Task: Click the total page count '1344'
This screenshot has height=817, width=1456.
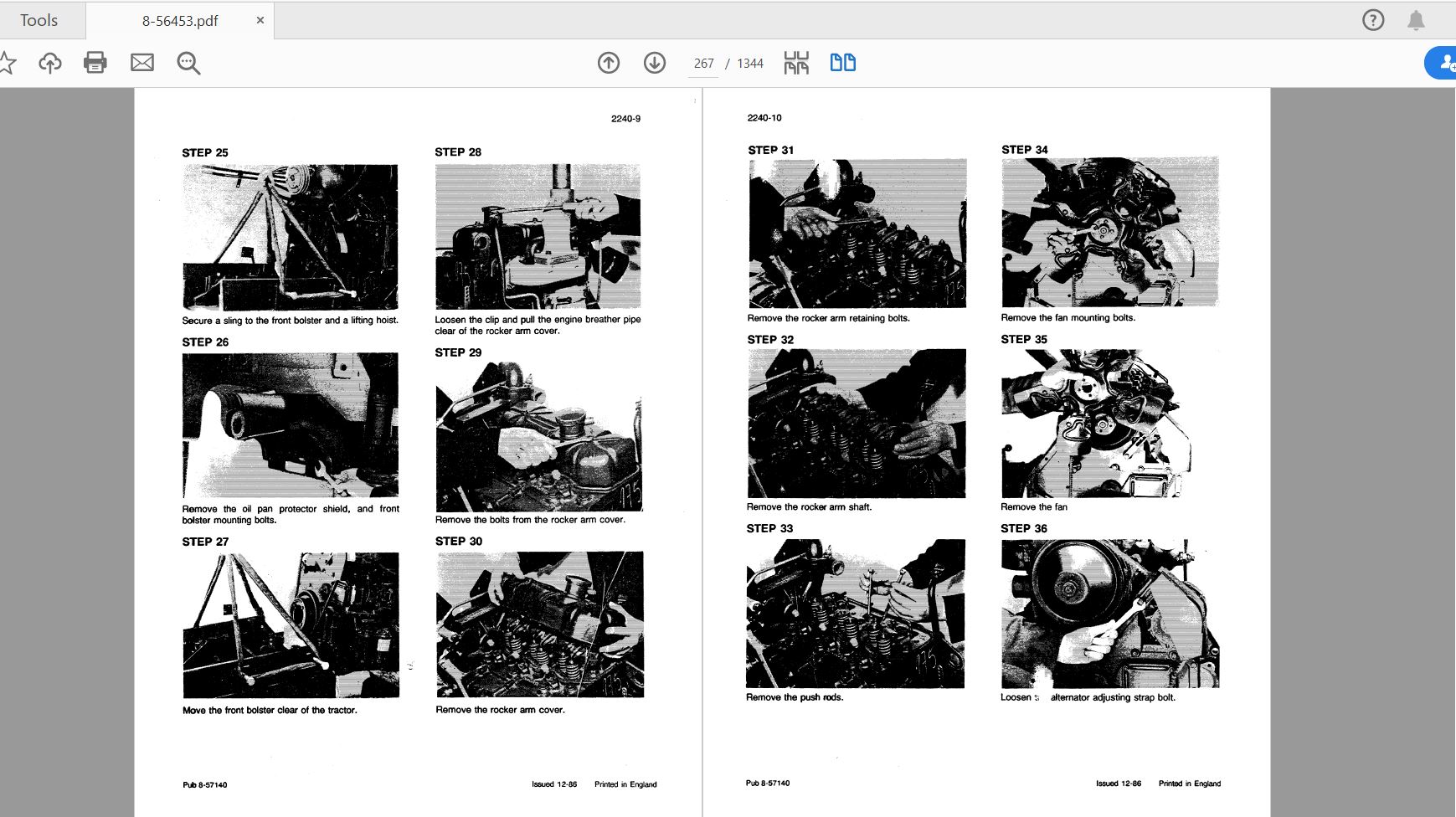Action: (750, 64)
